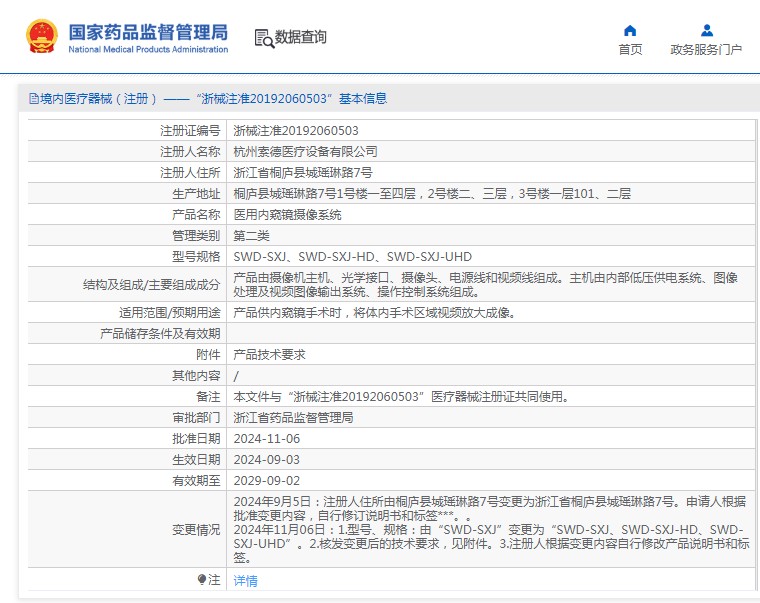Click the 结构及组成/主要组成成分 label
This screenshot has height=603, width=760.
tap(151, 285)
